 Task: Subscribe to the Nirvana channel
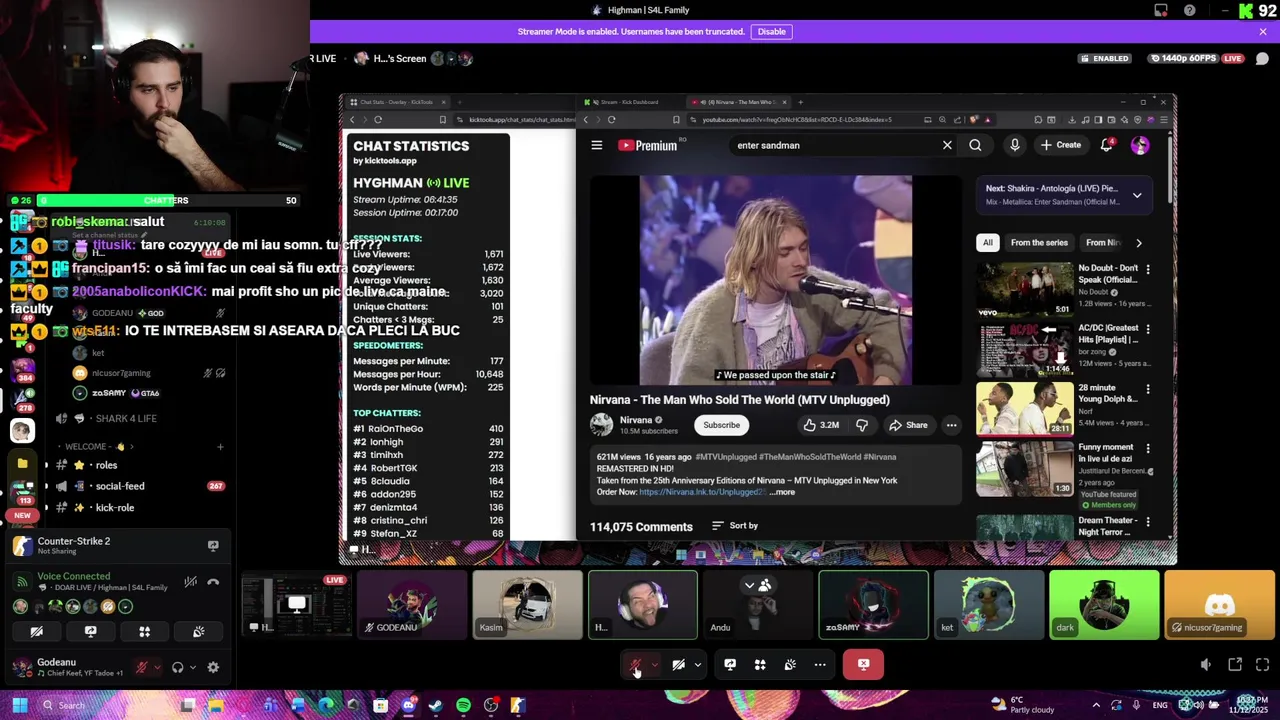click(x=721, y=425)
